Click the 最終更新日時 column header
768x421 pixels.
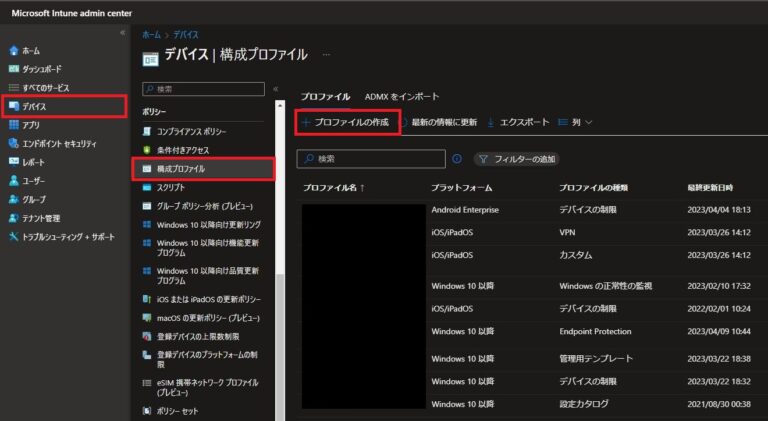710,187
